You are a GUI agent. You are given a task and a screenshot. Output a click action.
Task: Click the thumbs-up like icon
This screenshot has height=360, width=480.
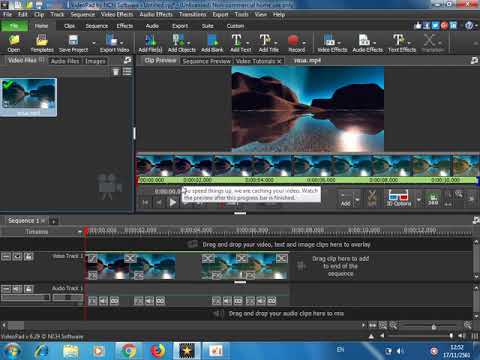(x=418, y=26)
